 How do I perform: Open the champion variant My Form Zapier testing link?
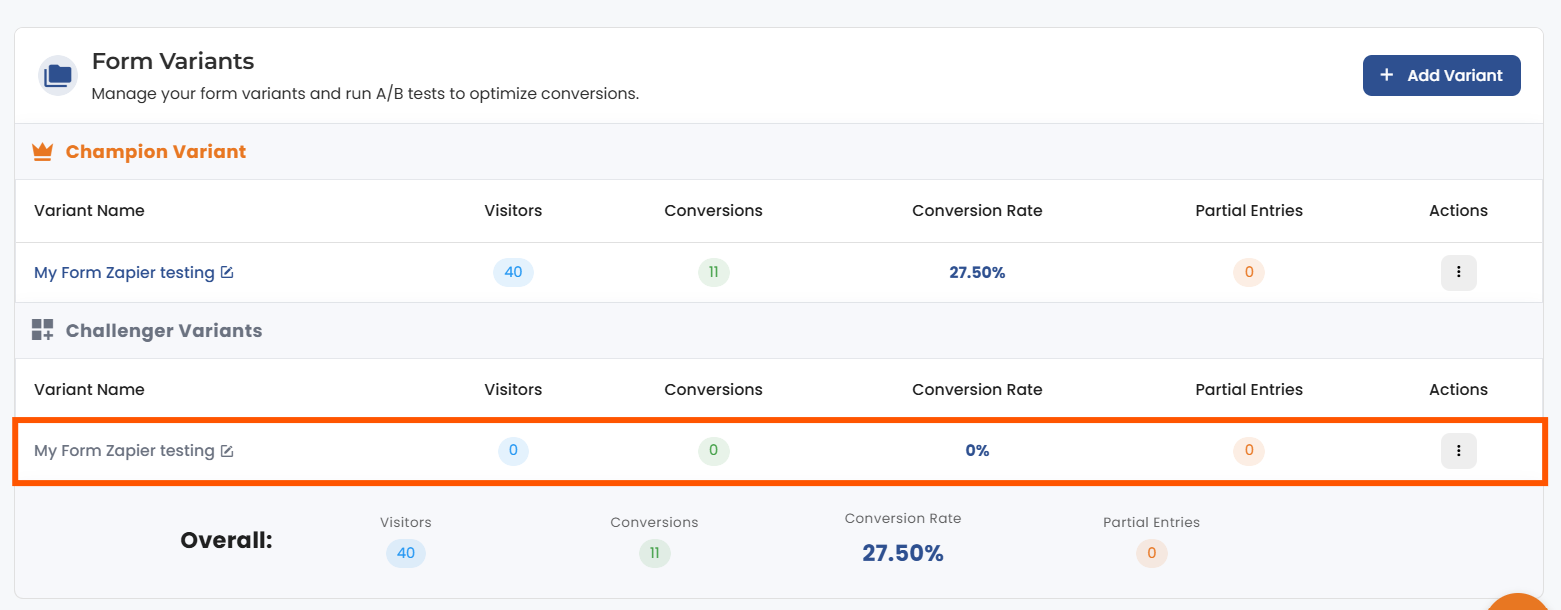(124, 272)
